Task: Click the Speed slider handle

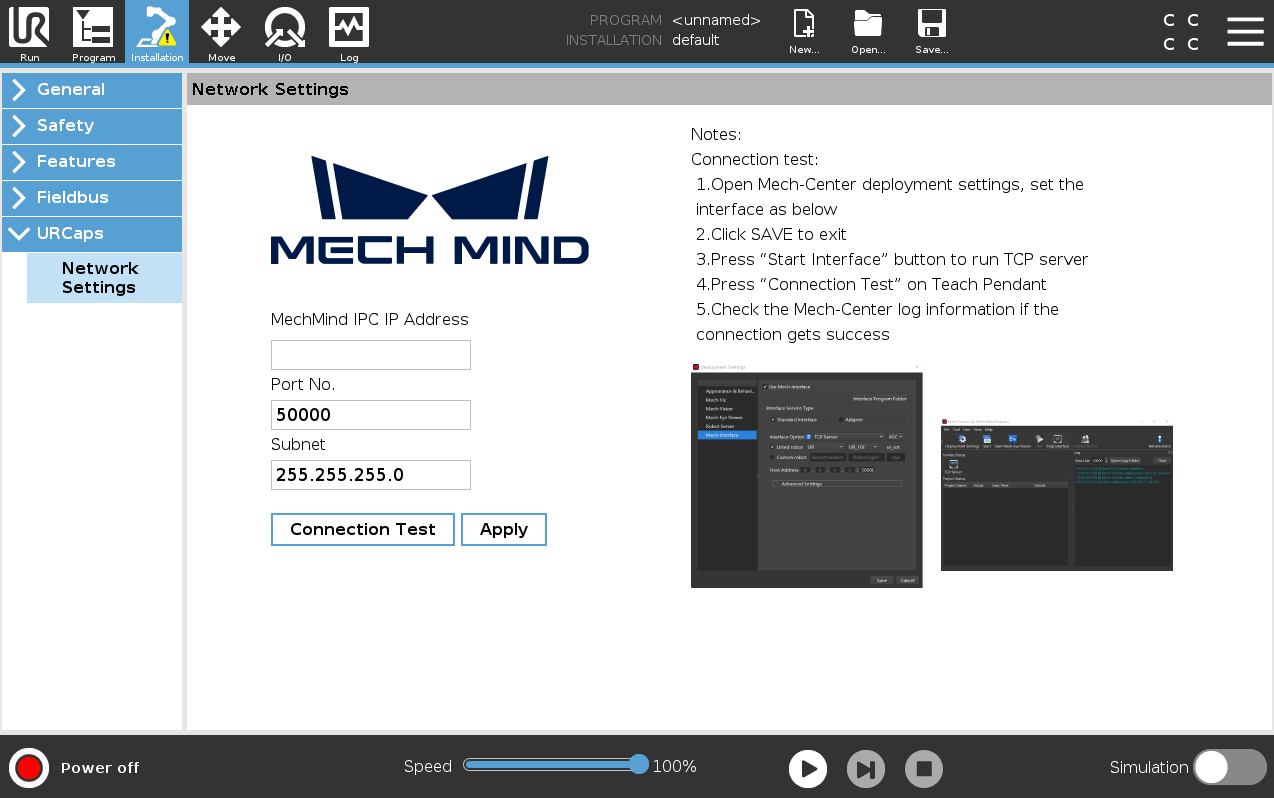Action: tap(639, 765)
